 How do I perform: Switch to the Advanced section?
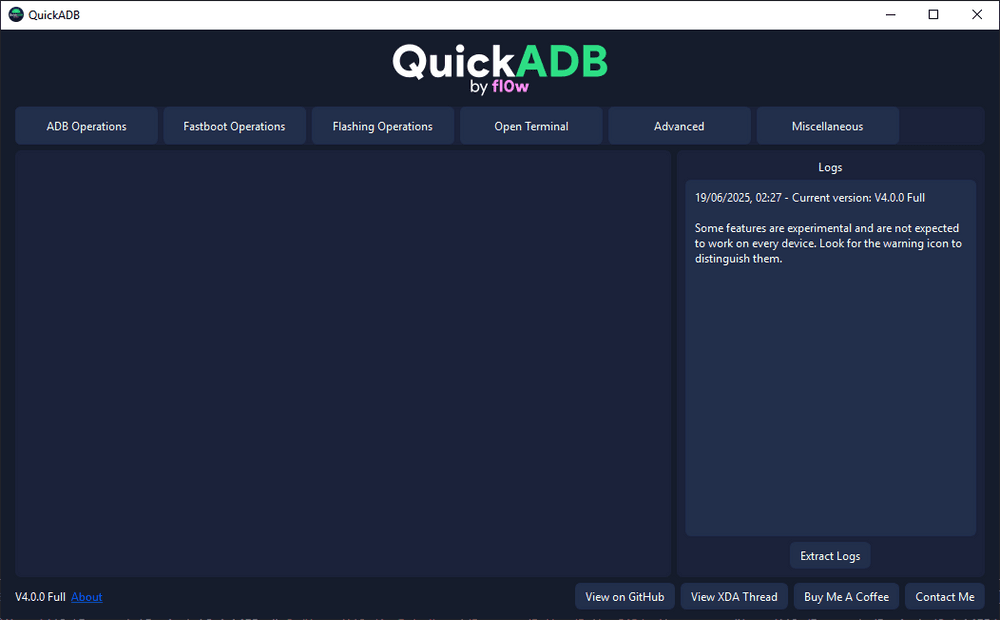pyautogui.click(x=679, y=126)
